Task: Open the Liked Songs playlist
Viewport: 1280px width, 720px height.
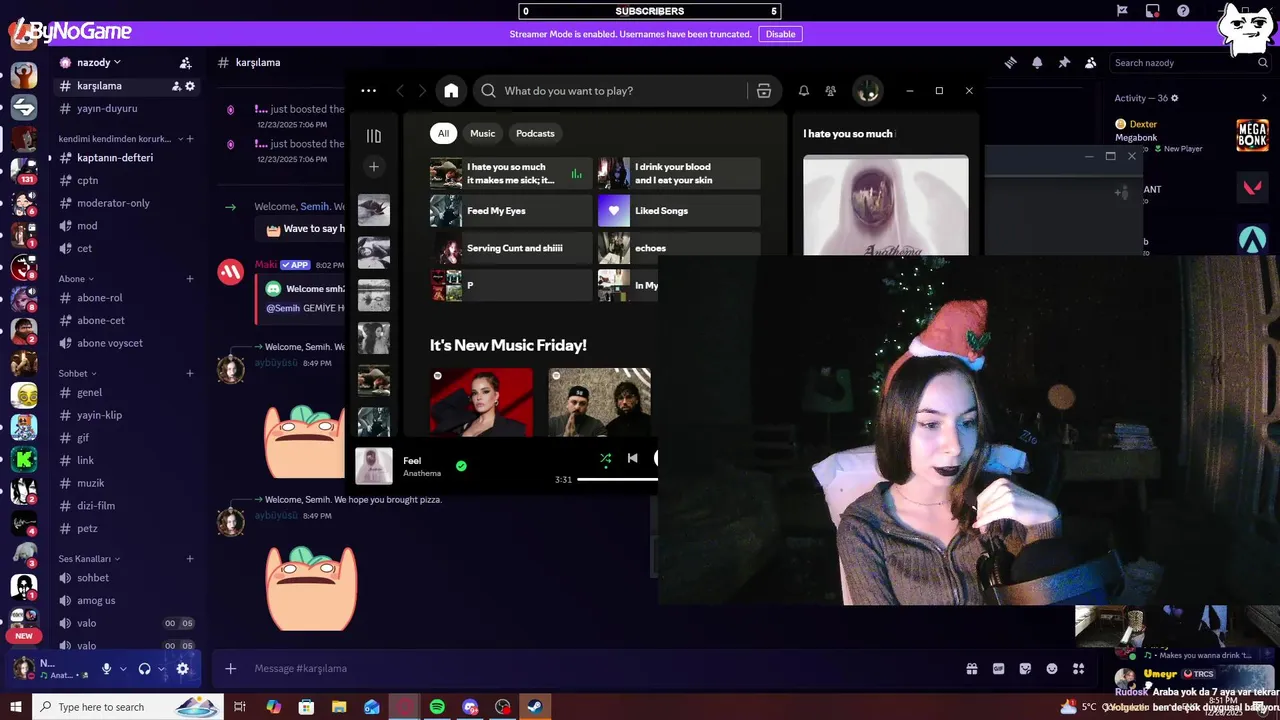Action: pos(679,211)
